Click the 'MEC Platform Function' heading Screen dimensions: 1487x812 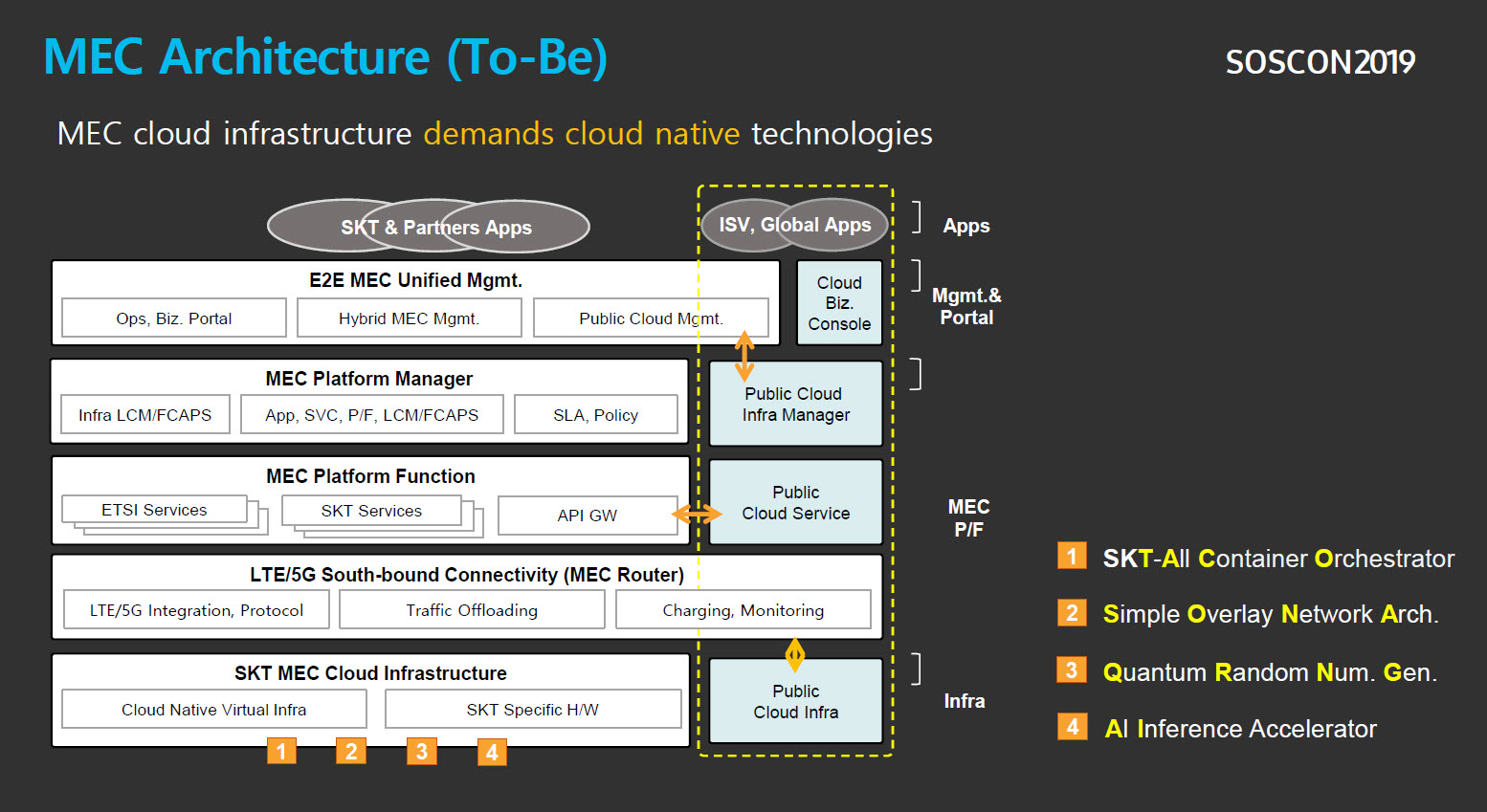(x=370, y=476)
